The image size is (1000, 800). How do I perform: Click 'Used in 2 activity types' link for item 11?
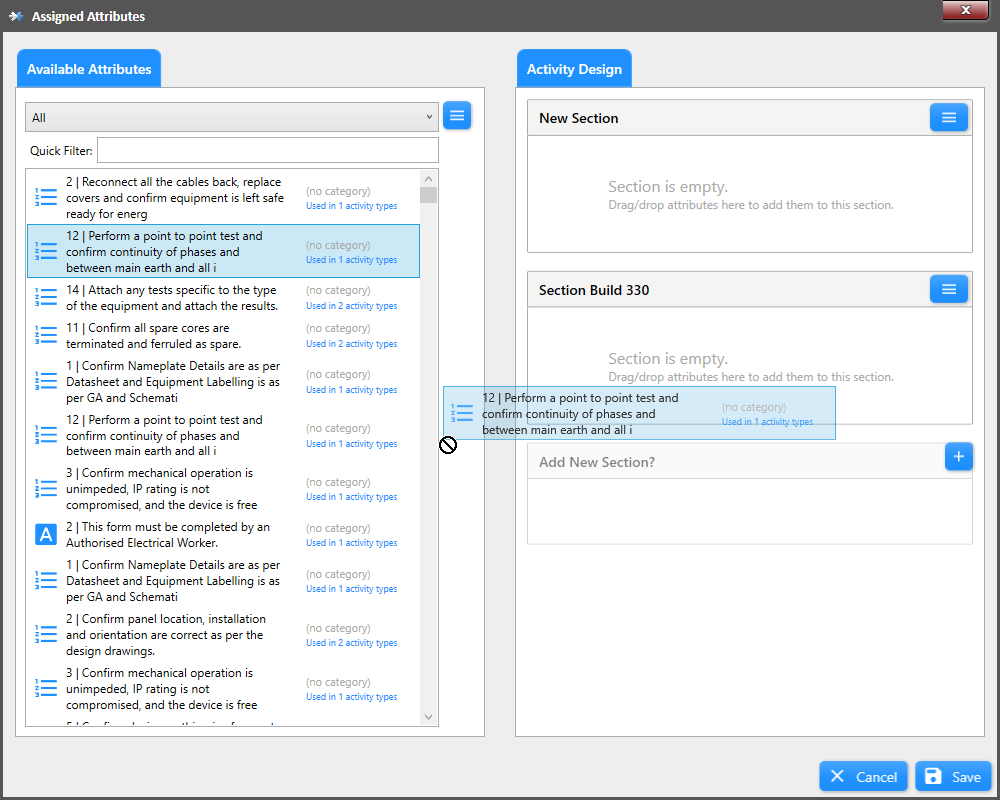coord(351,344)
